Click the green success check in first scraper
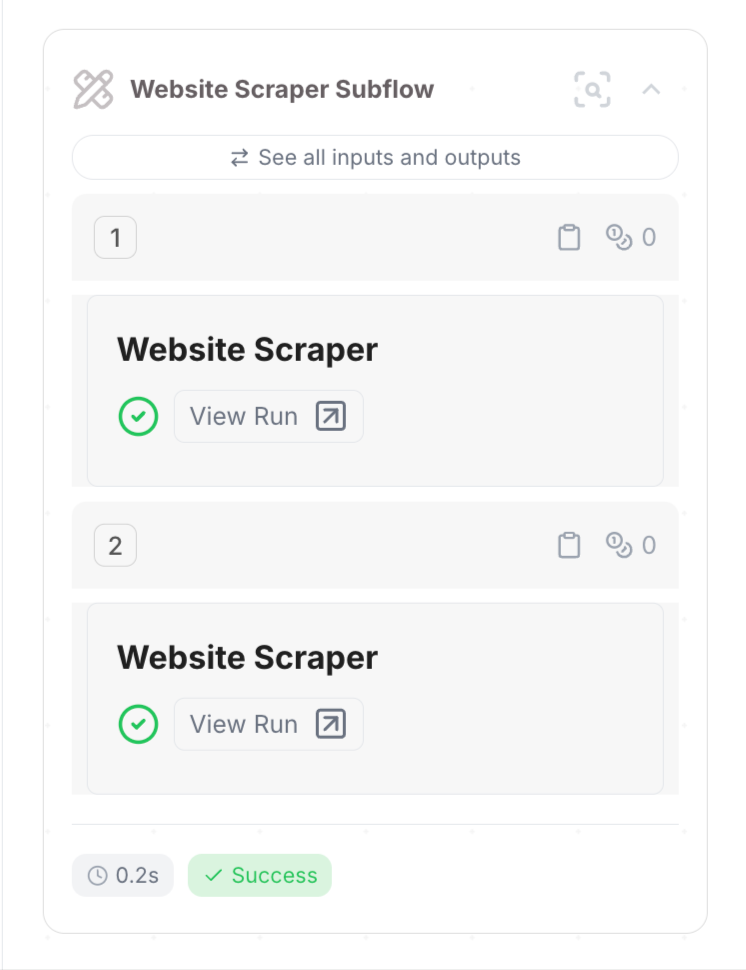 (x=138, y=416)
